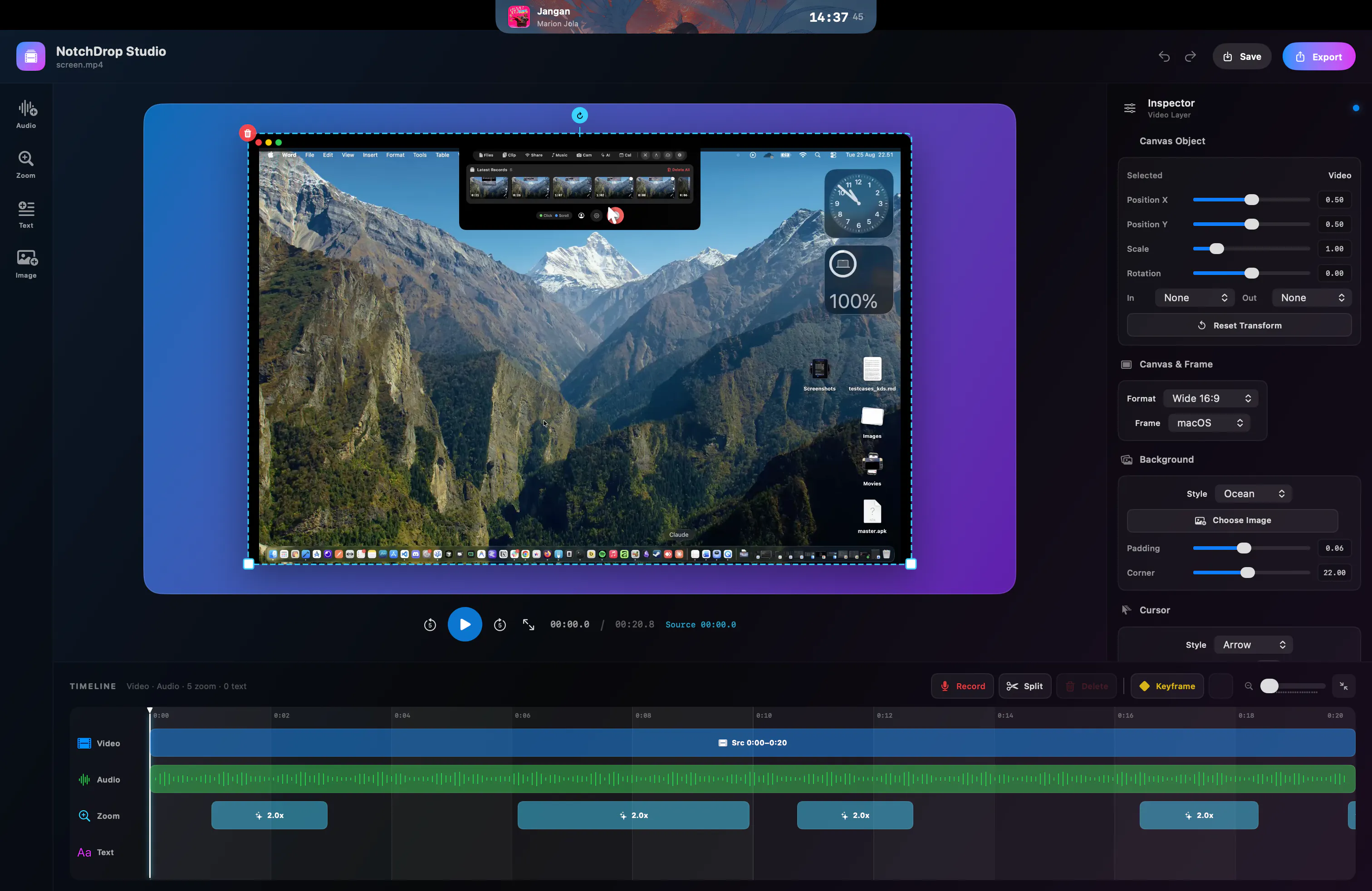Click the Scale slider

[x=1251, y=249]
